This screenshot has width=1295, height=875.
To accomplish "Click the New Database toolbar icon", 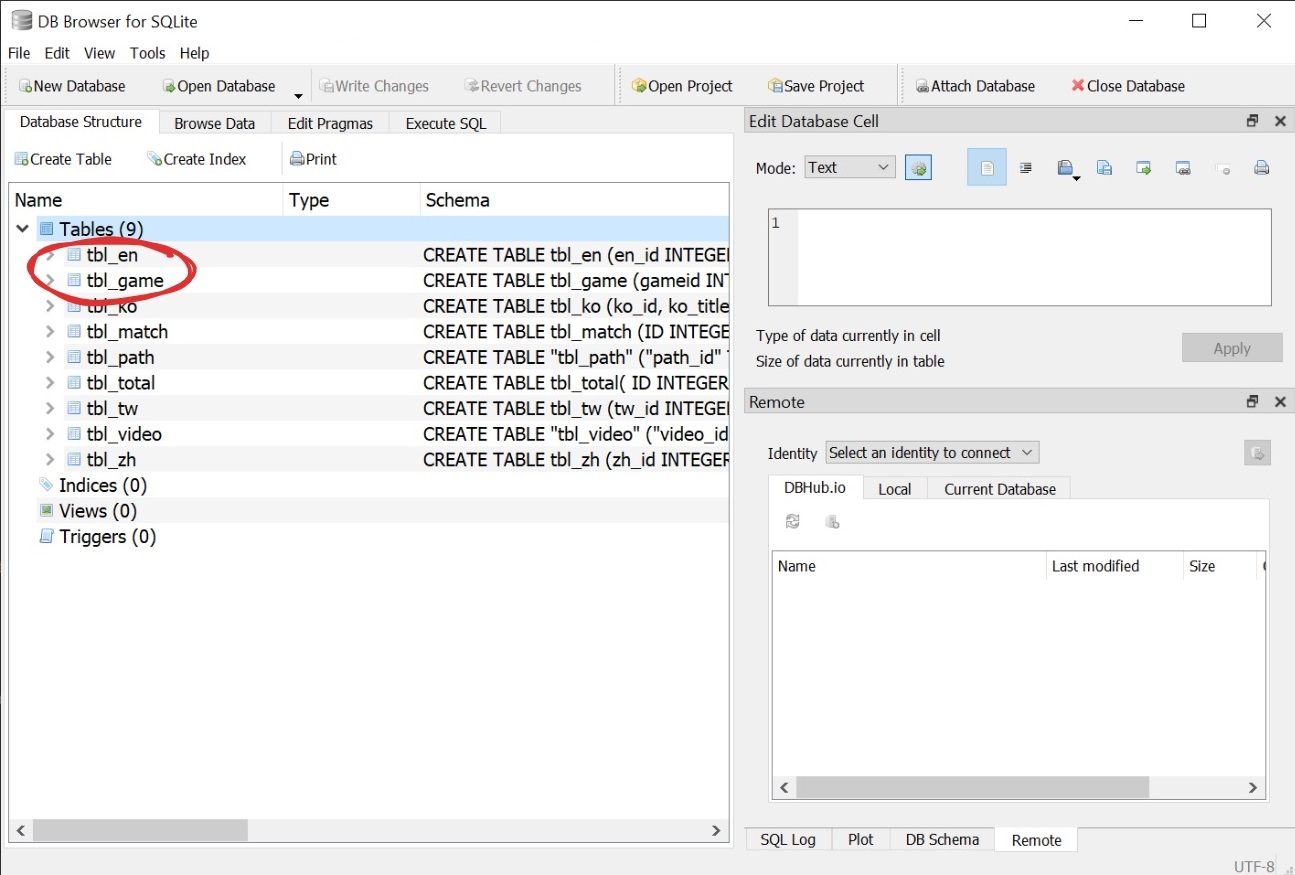I will [x=24, y=86].
